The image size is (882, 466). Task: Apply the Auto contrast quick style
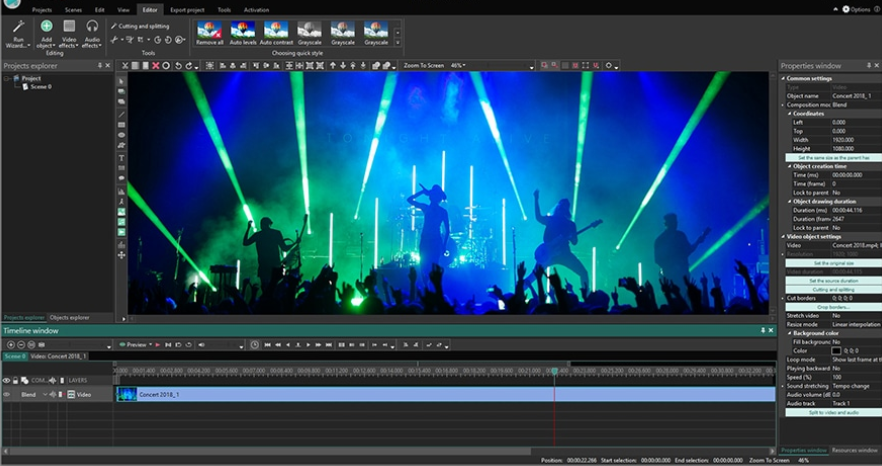tap(276, 33)
